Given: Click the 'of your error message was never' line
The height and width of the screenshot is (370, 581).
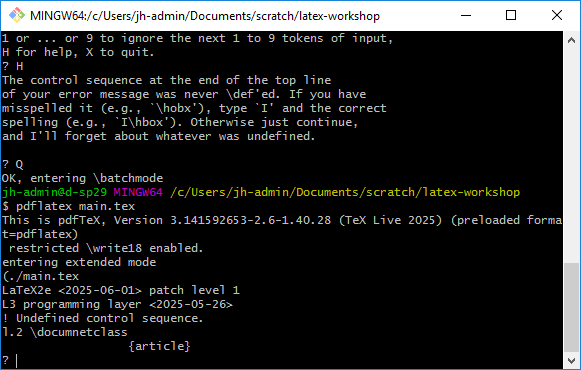Looking at the screenshot, I should click(184, 94).
